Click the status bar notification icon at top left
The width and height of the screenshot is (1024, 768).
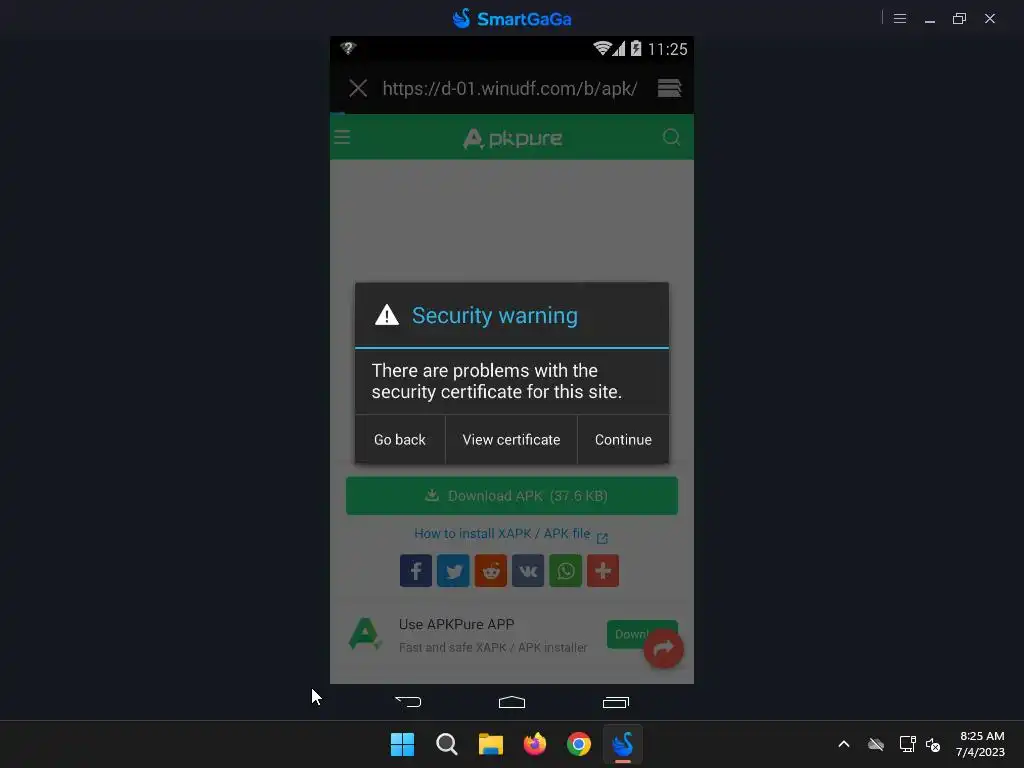[348, 48]
